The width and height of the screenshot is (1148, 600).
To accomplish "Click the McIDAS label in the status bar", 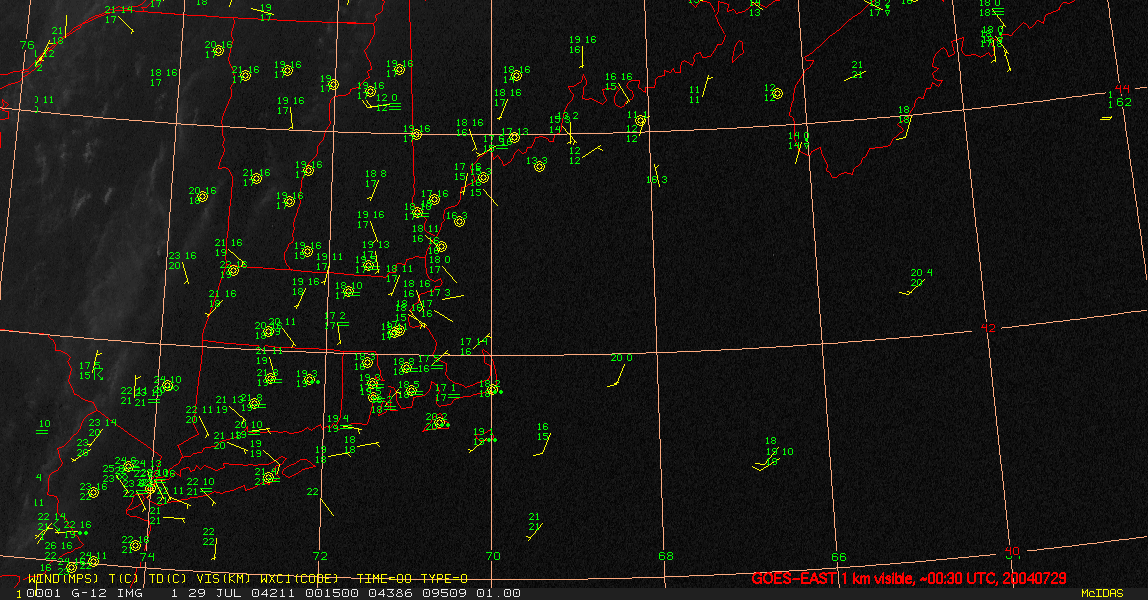I will point(1102,593).
